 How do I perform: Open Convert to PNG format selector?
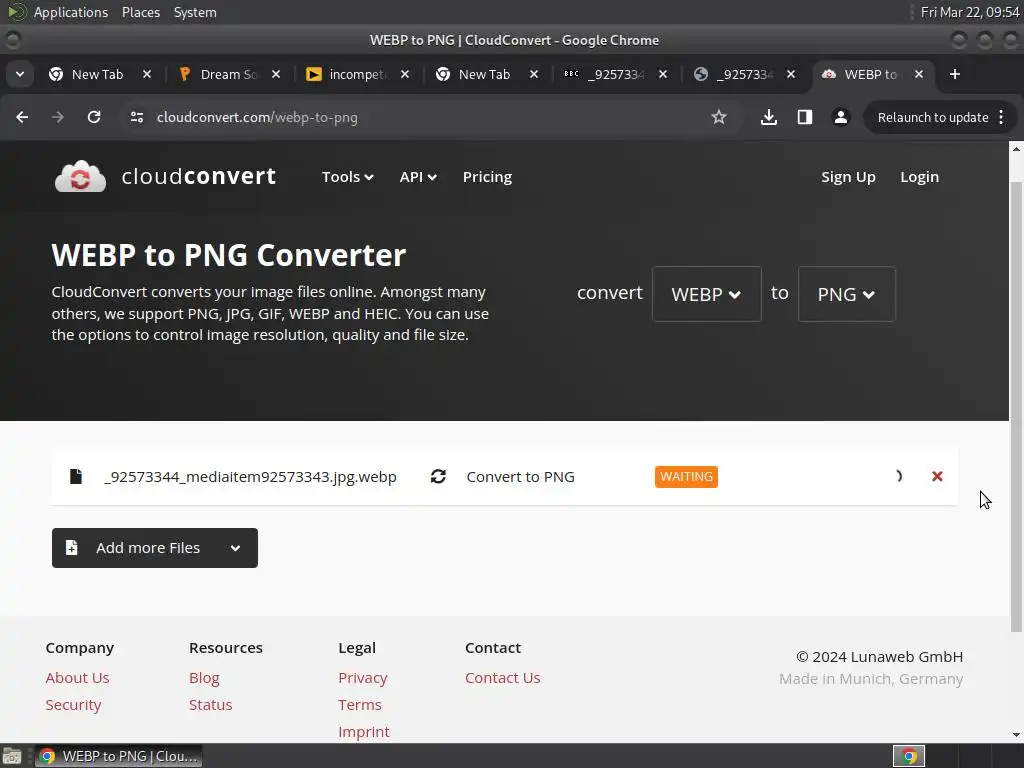(x=520, y=477)
